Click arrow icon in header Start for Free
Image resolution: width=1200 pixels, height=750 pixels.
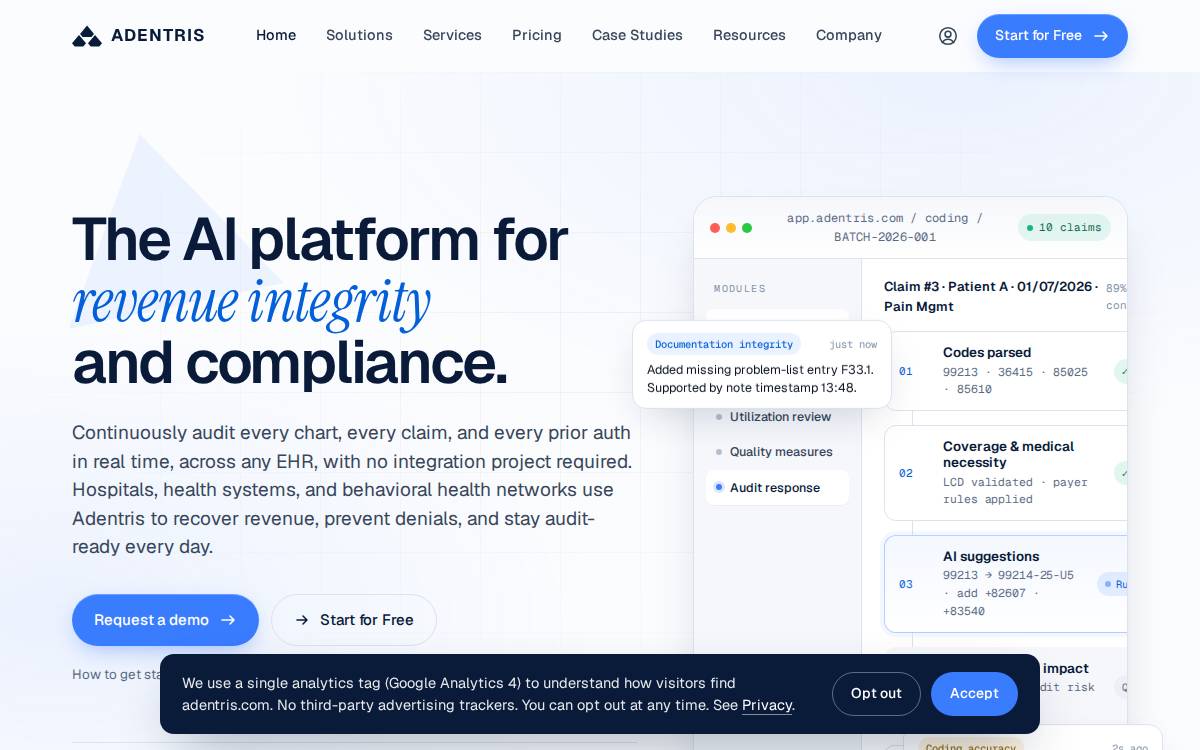click(1101, 36)
